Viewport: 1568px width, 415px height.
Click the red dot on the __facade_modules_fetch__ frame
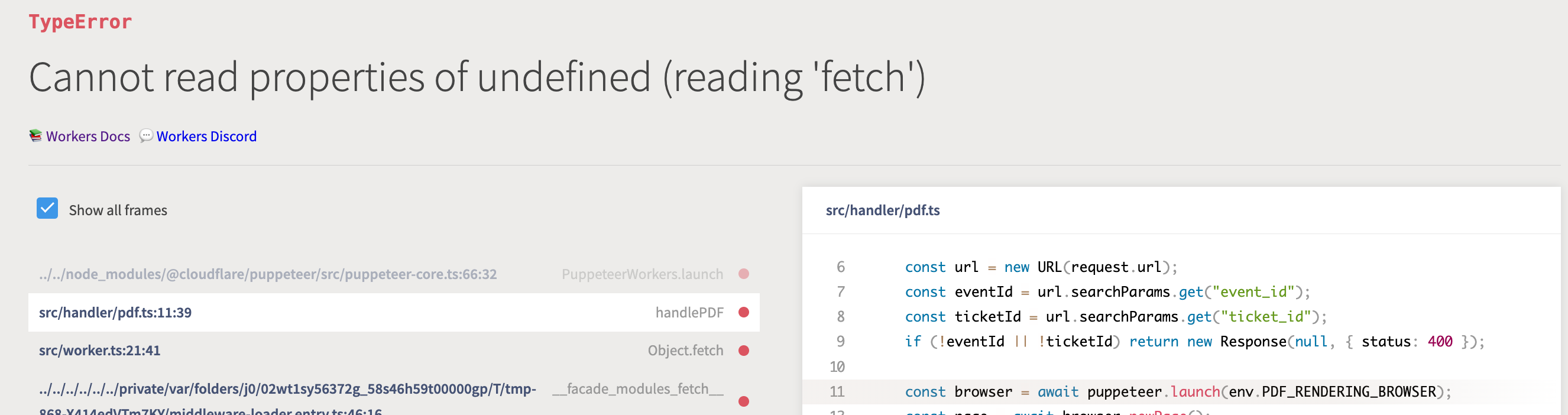pos(743,401)
